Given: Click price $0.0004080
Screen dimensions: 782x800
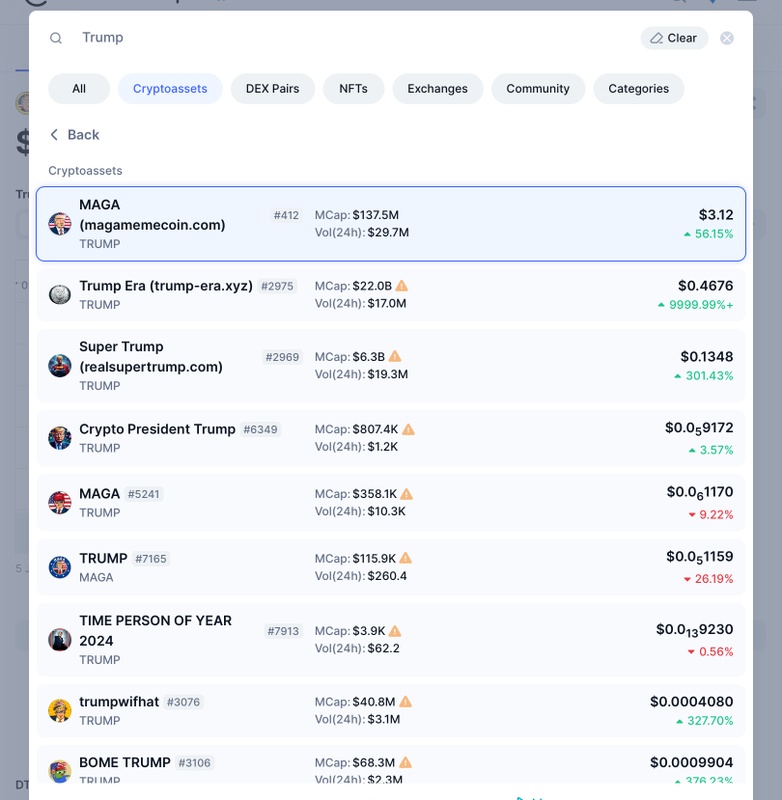Looking at the screenshot, I should [x=691, y=702].
